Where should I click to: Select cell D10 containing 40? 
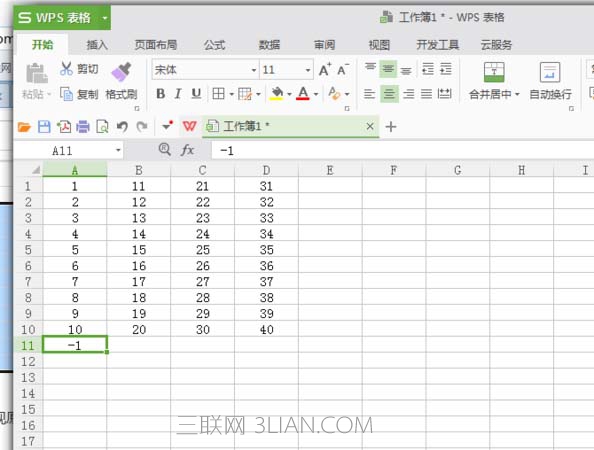pos(266,330)
